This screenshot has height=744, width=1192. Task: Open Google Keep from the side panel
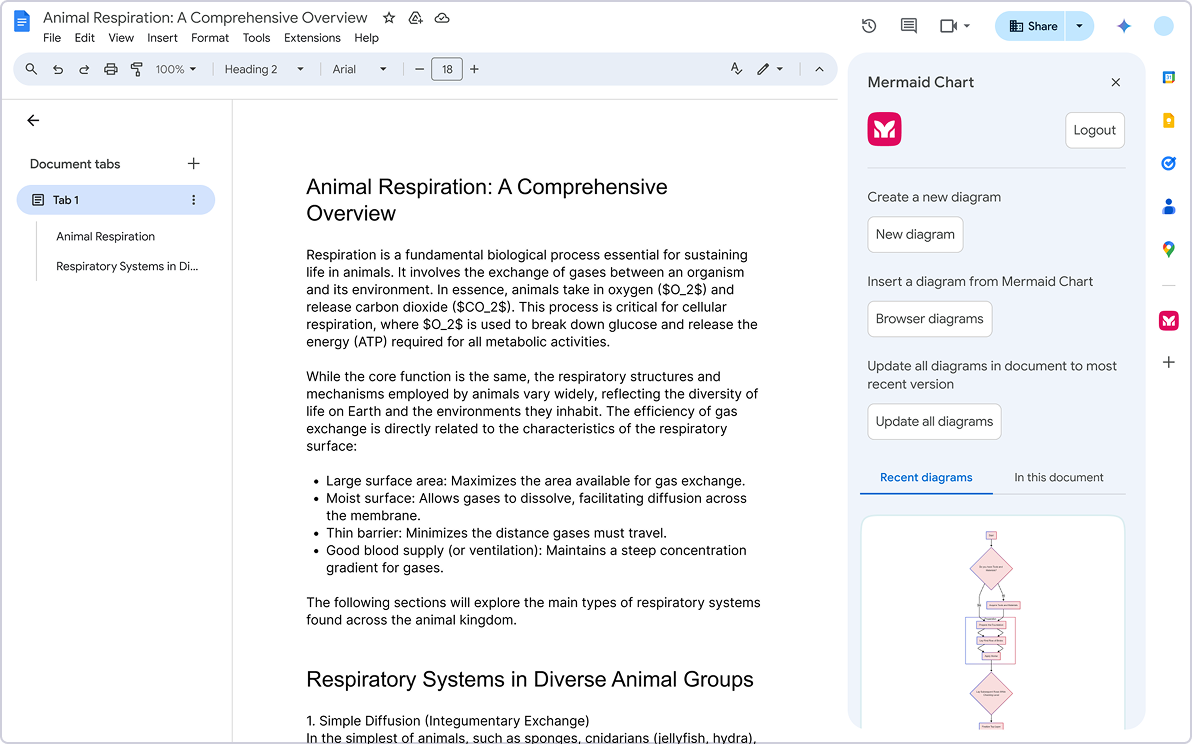pos(1168,119)
